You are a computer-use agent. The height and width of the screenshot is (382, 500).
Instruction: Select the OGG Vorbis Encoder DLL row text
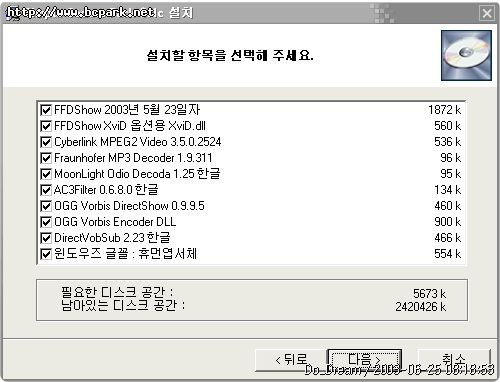[115, 222]
